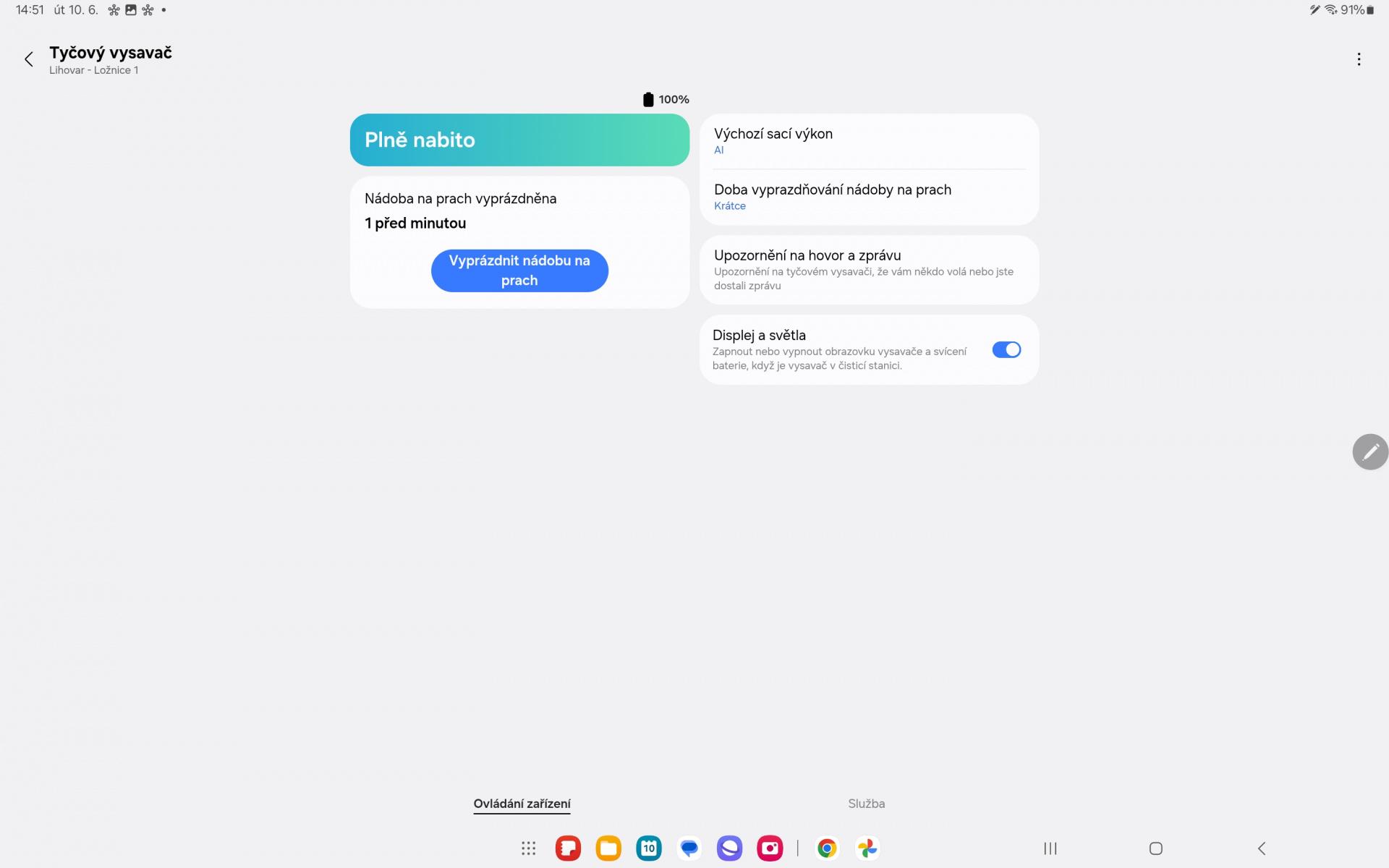The width and height of the screenshot is (1389, 868).
Task: Open Google Photos pinwheel icon
Action: [x=867, y=848]
